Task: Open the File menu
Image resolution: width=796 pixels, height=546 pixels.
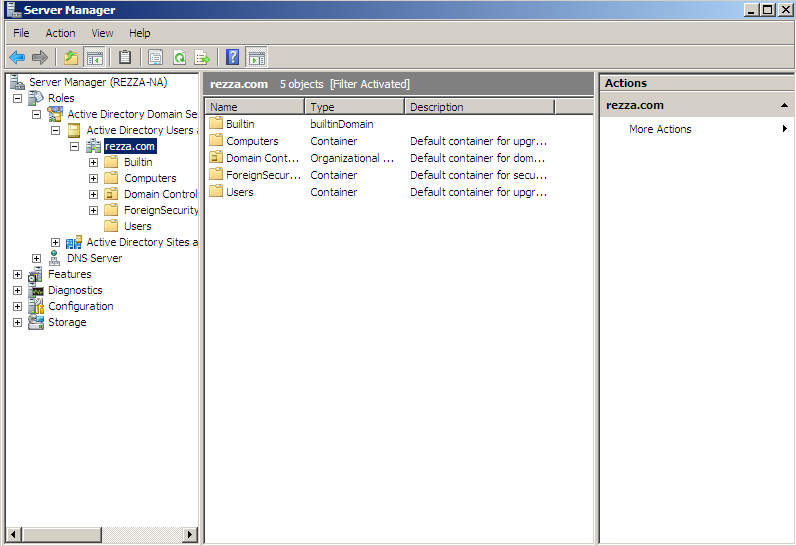Action: click(x=21, y=33)
